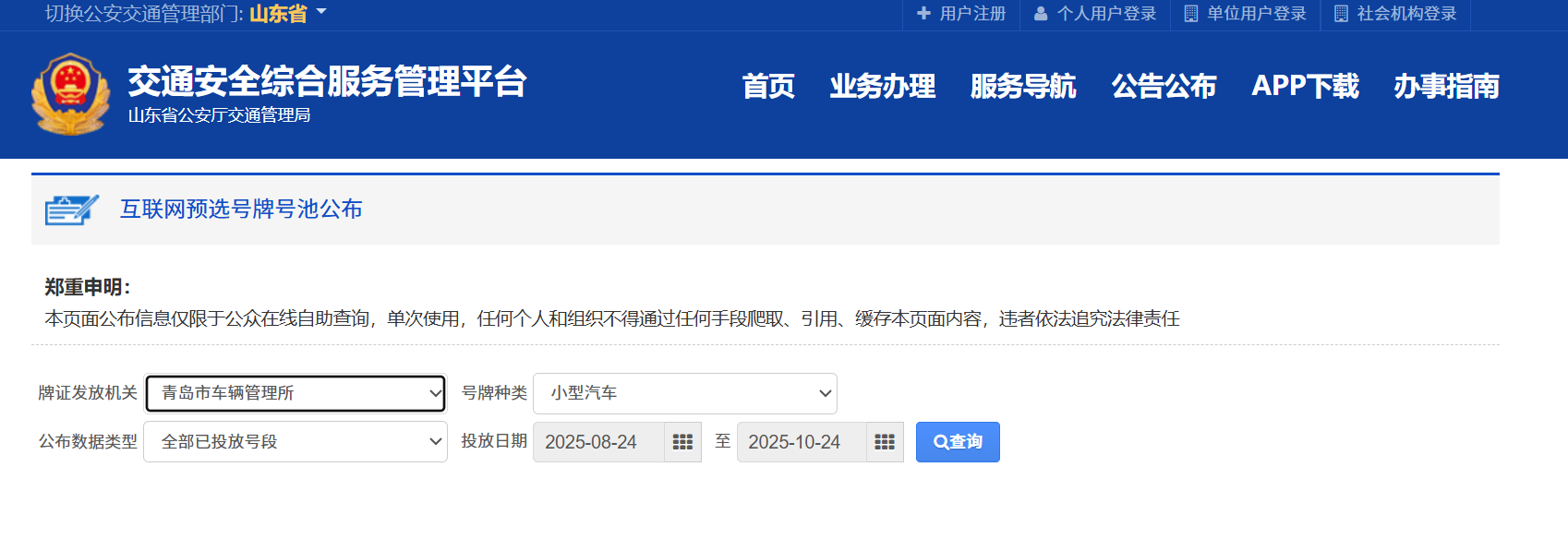Open the end date calendar grid icon
This screenshot has height=539, width=1568.
(x=885, y=442)
